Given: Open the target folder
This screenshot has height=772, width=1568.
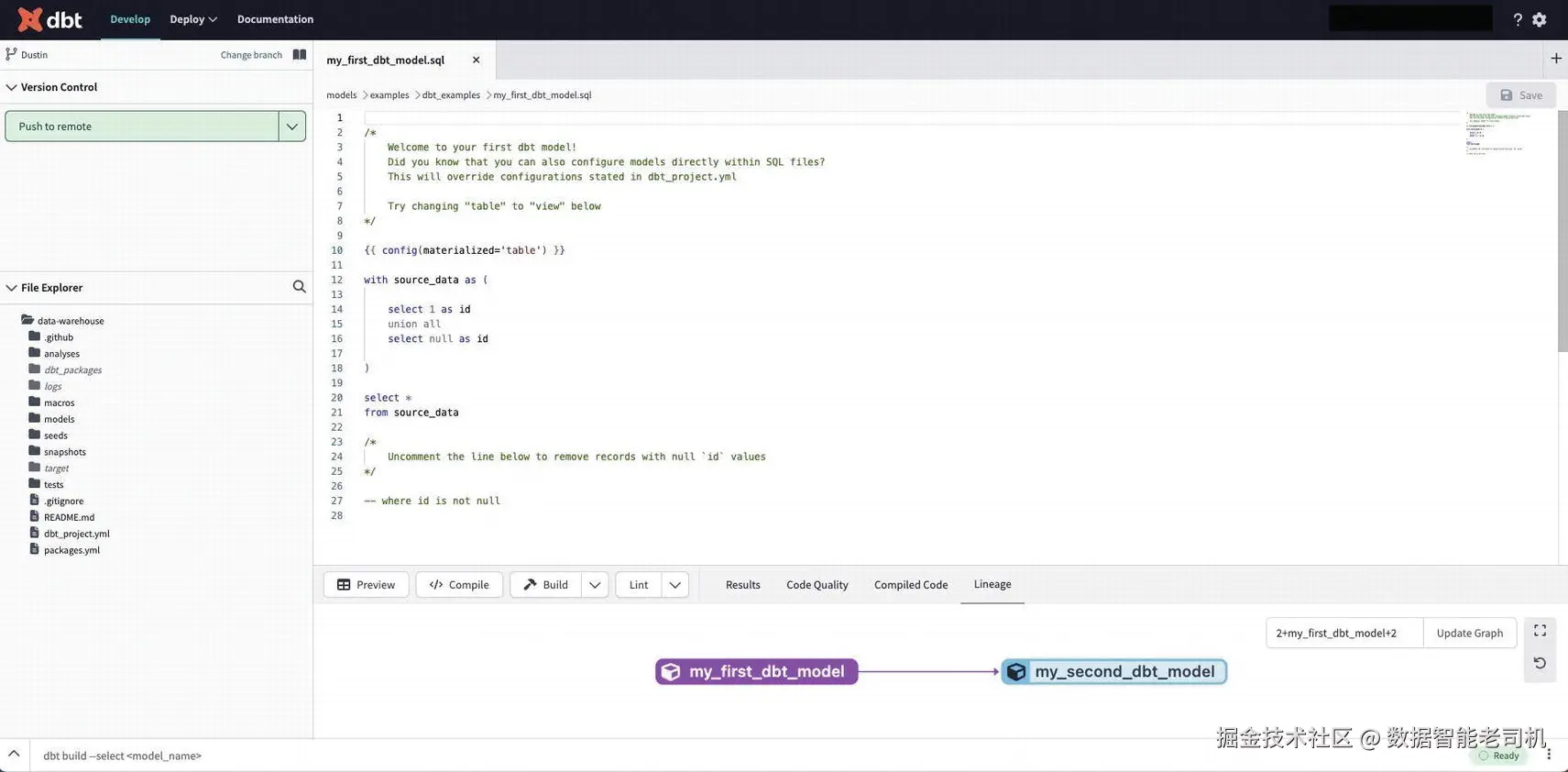Looking at the screenshot, I should [x=56, y=468].
